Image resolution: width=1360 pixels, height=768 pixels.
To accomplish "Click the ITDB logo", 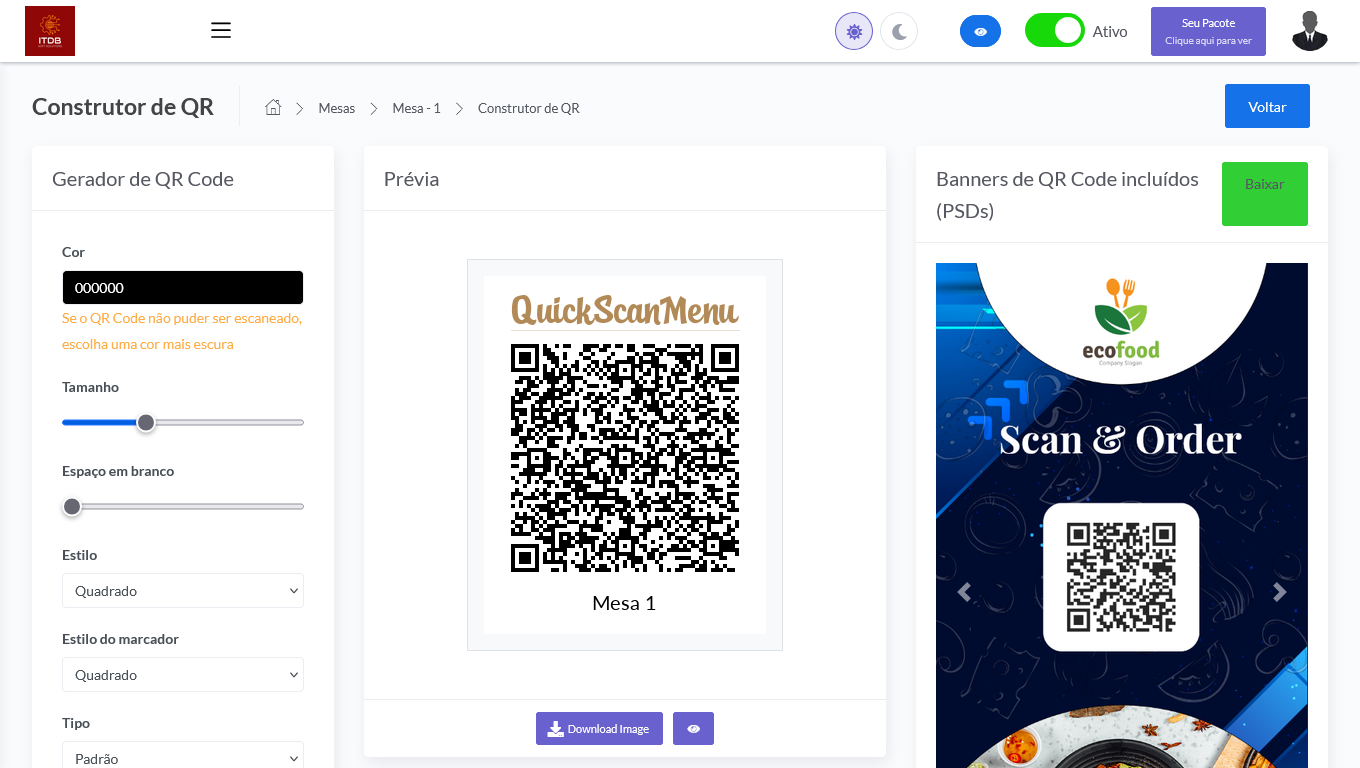I will point(50,31).
